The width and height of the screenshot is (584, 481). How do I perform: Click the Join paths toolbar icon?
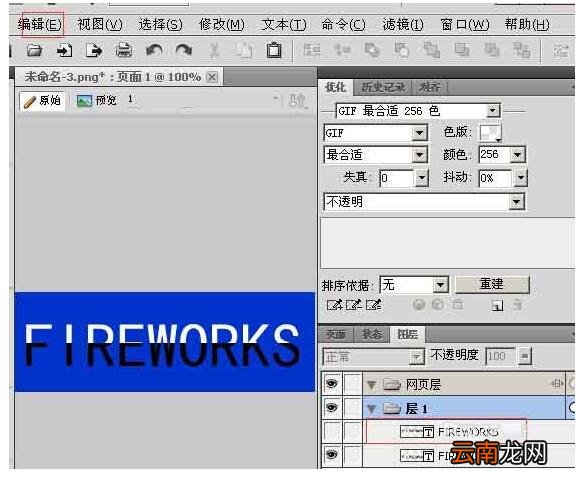click(x=372, y=50)
